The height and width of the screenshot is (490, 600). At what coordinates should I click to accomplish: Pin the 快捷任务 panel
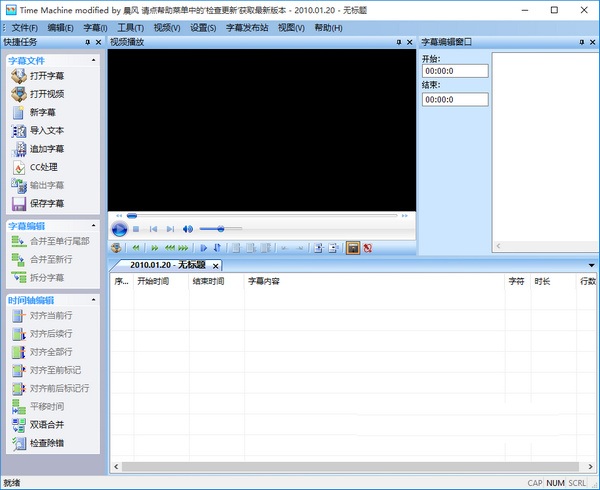click(87, 43)
